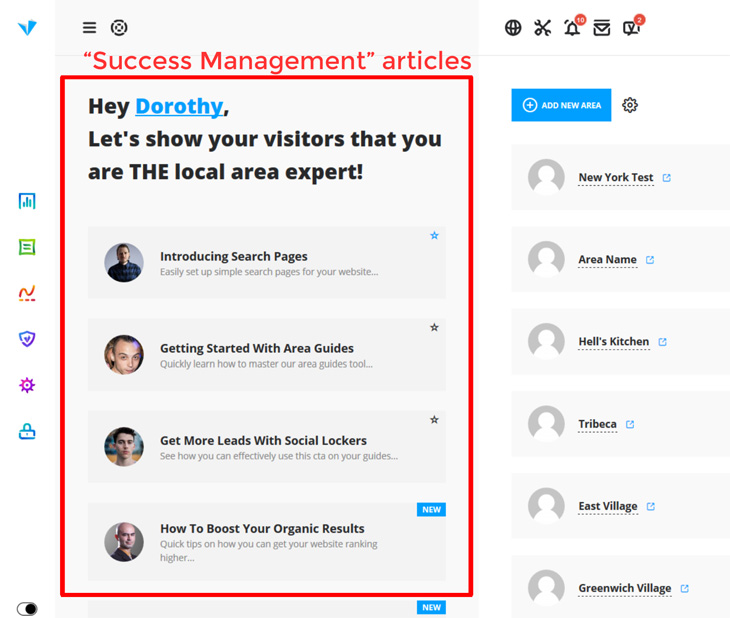Viewport: 730px width, 618px height.
Task: Open the Hell's Kitchen area
Action: coord(614,342)
